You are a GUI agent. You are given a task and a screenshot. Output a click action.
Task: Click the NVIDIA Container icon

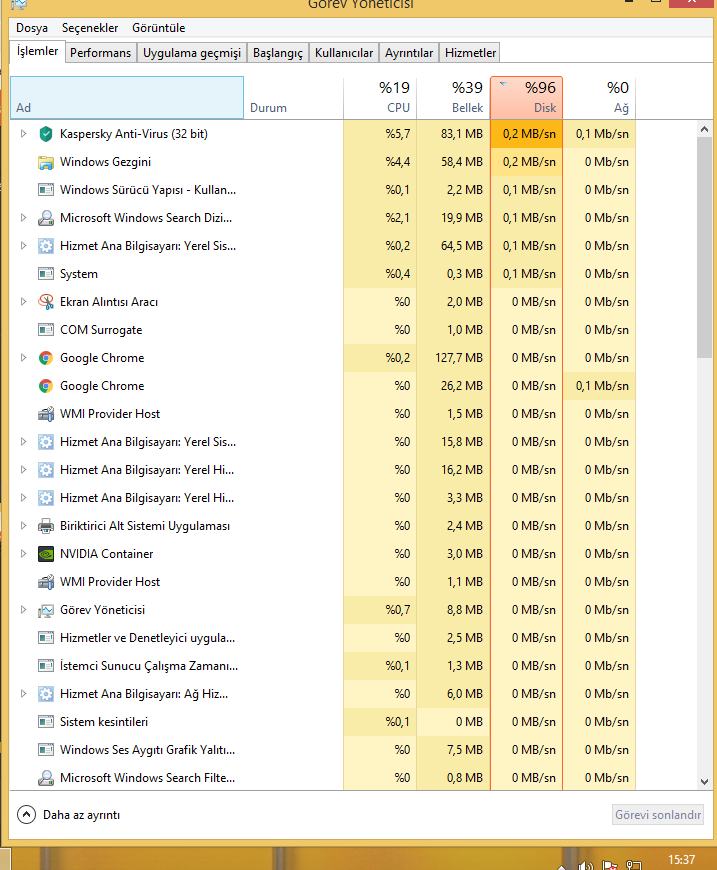[46, 554]
